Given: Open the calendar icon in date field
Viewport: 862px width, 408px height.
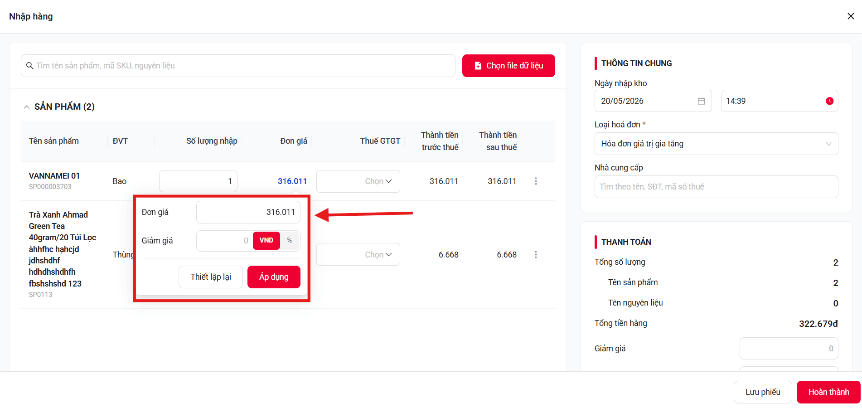Looking at the screenshot, I should pos(701,101).
